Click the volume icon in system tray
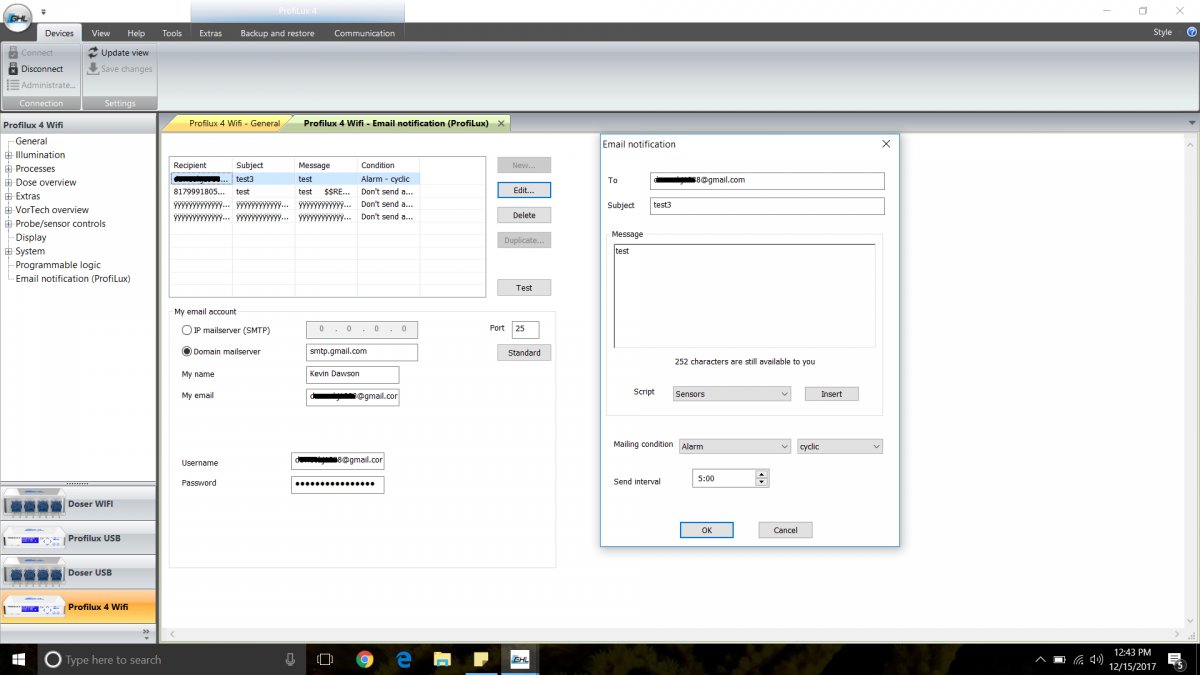The height and width of the screenshot is (675, 1200). click(x=1095, y=660)
